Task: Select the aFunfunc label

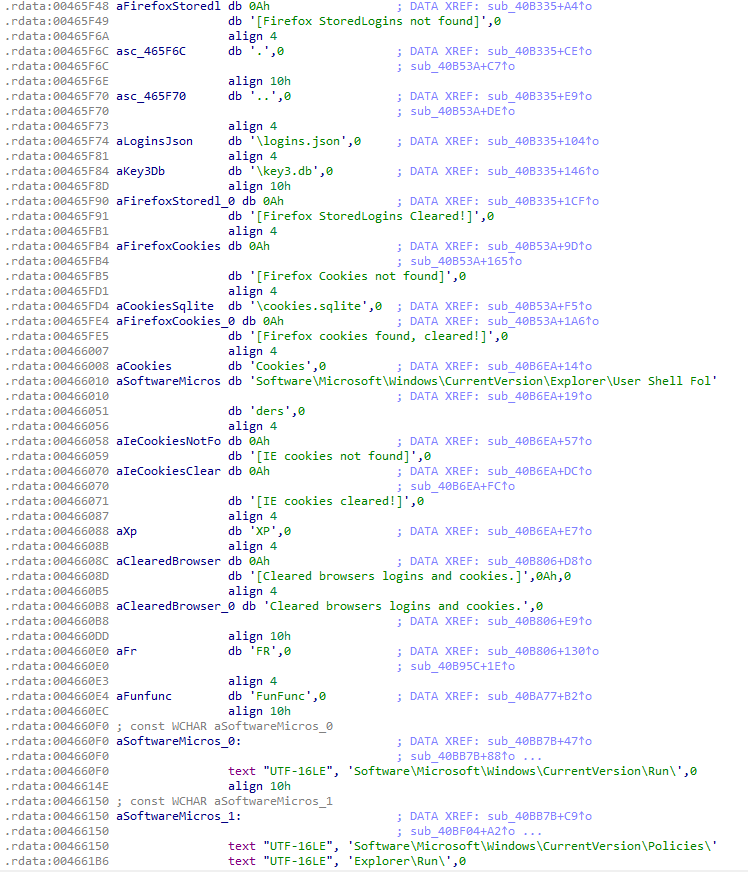Action: pos(145,696)
